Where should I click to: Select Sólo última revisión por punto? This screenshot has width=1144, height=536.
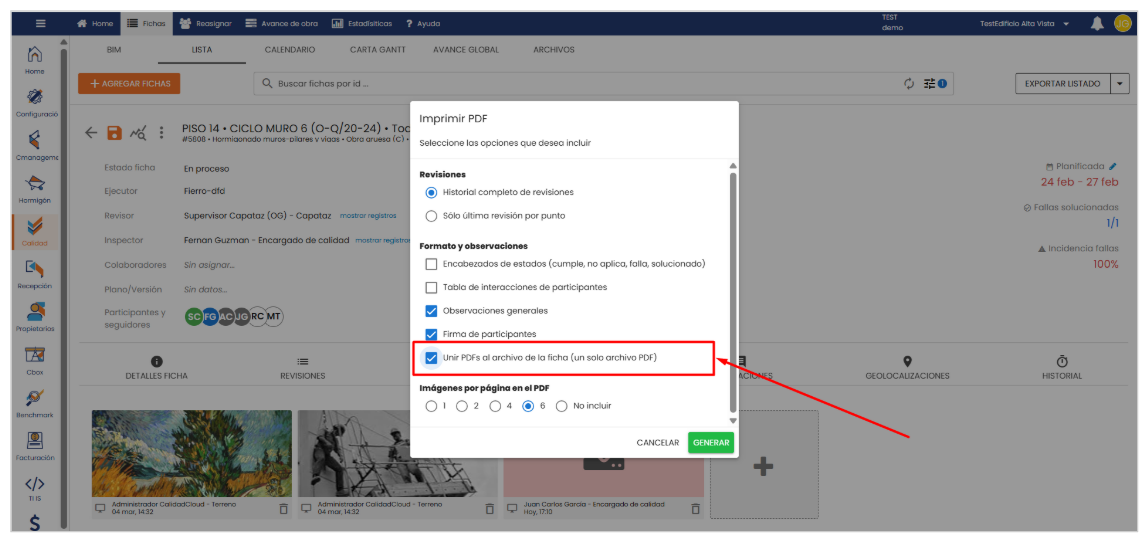coord(431,216)
